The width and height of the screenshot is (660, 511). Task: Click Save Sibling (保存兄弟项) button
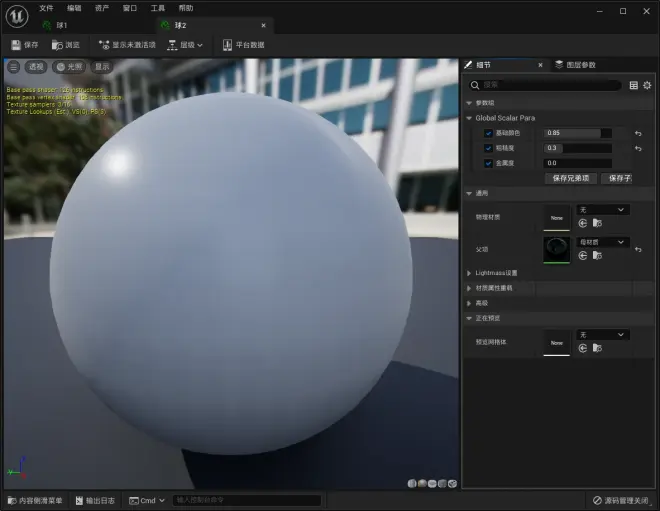coord(571,178)
